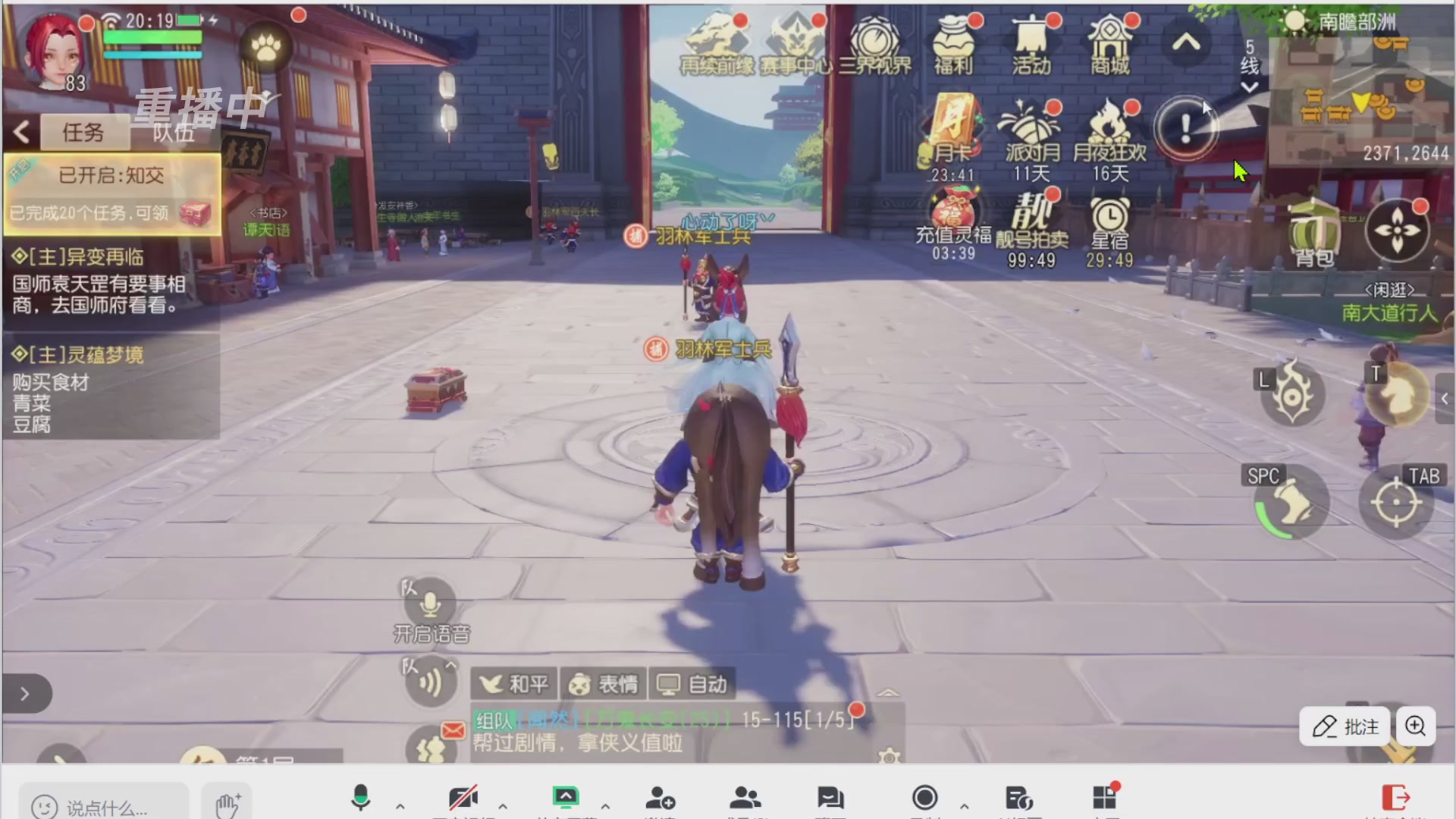
Task: Toggle screen sharing in meeting toolbar
Action: click(565, 799)
